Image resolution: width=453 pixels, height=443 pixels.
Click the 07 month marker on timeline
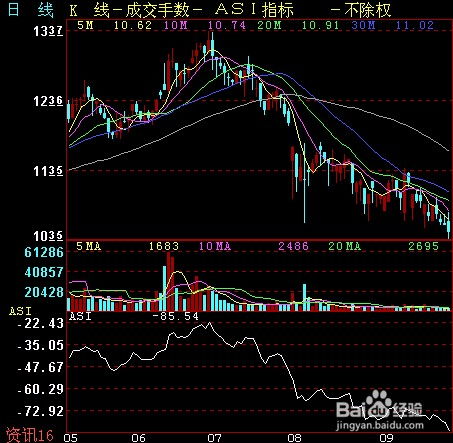pyautogui.click(x=214, y=438)
